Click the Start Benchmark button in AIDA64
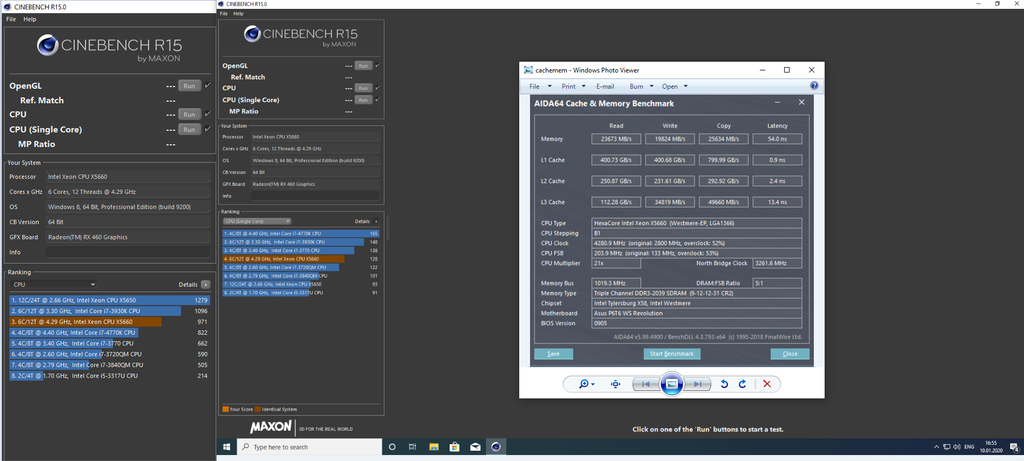Viewport: 1024px width, 461px height. tap(672, 354)
